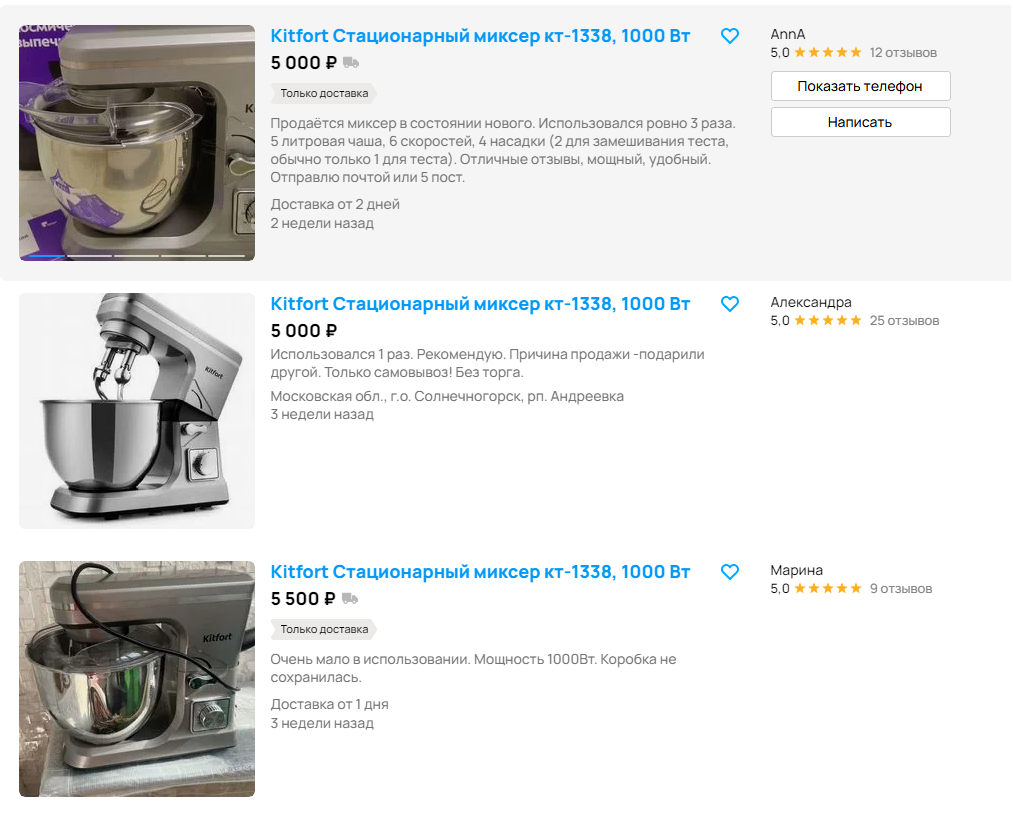Viewport: 1011px width, 816px height.
Task: Click third listing's mixer photo with cord
Action: tap(137, 679)
